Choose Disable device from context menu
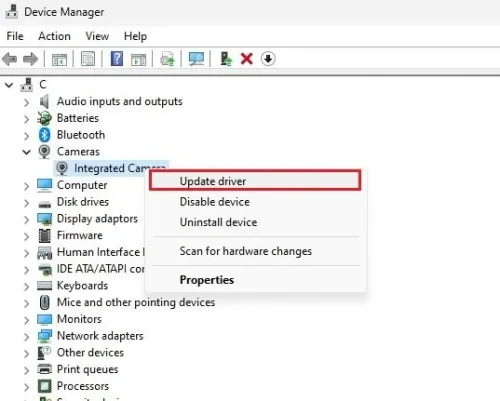 256,202
